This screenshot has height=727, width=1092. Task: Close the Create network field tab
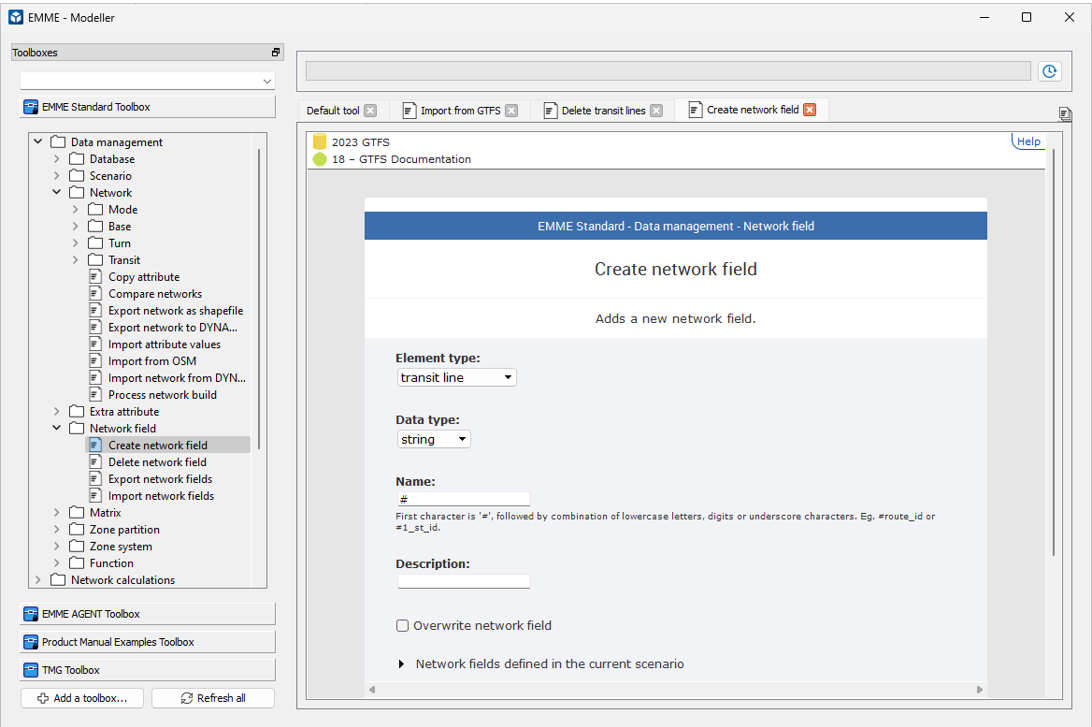(809, 110)
